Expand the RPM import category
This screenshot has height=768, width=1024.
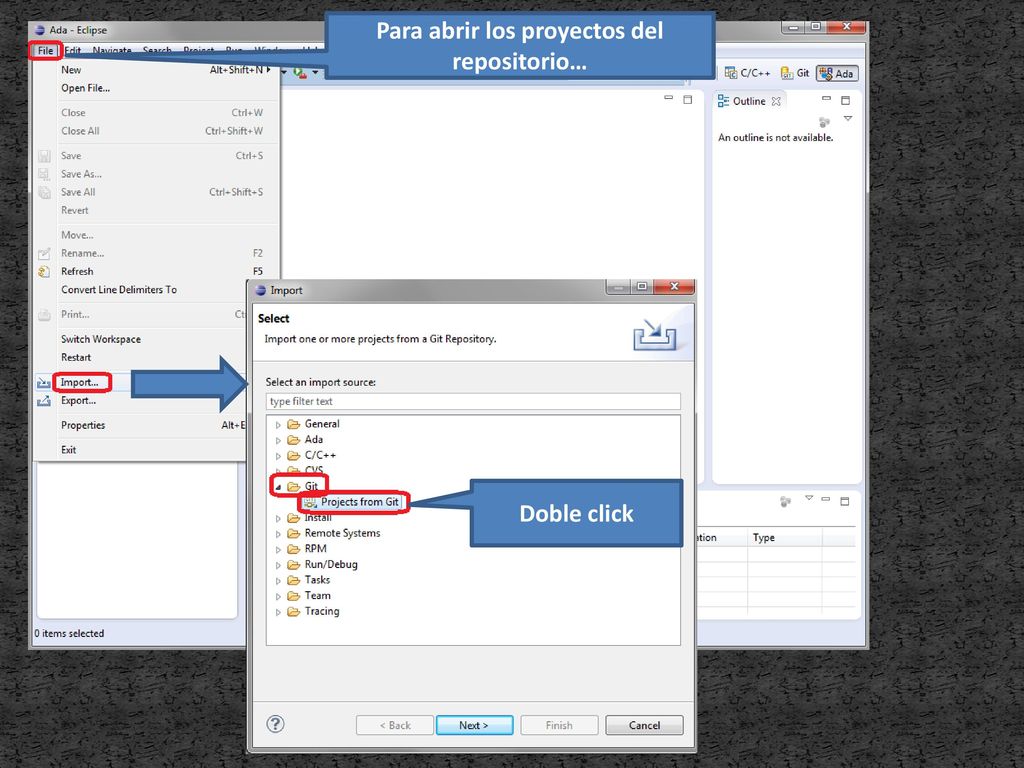278,550
